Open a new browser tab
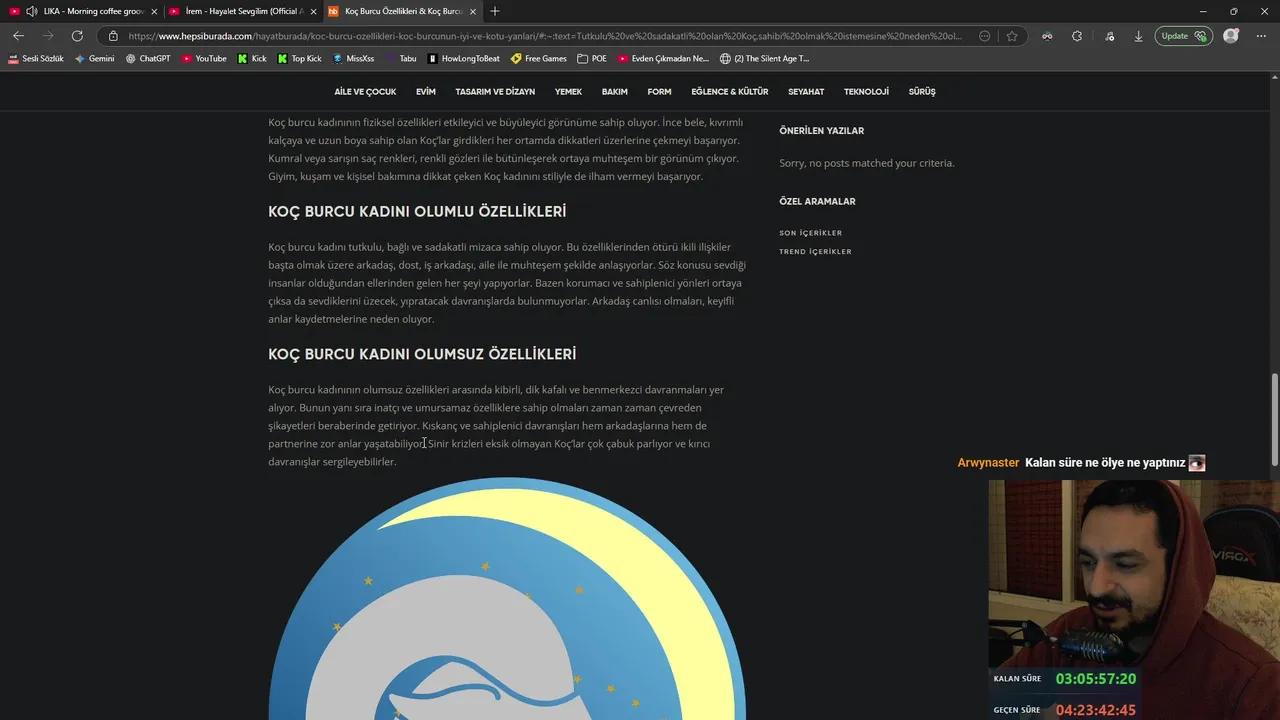This screenshot has height=720, width=1280. [495, 11]
